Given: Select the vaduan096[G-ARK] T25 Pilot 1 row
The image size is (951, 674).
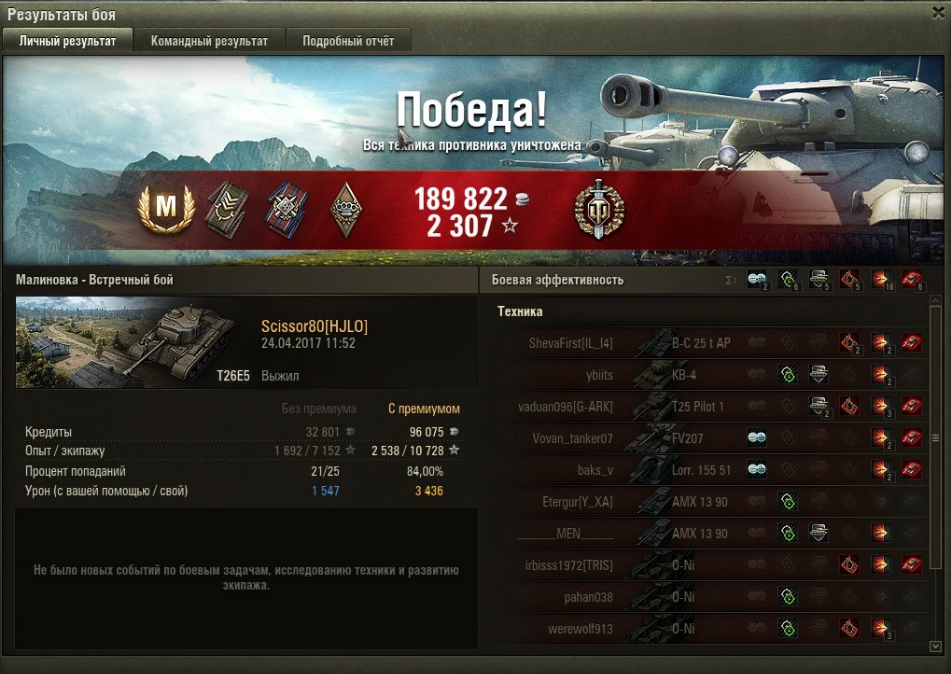Looking at the screenshot, I should (718, 406).
